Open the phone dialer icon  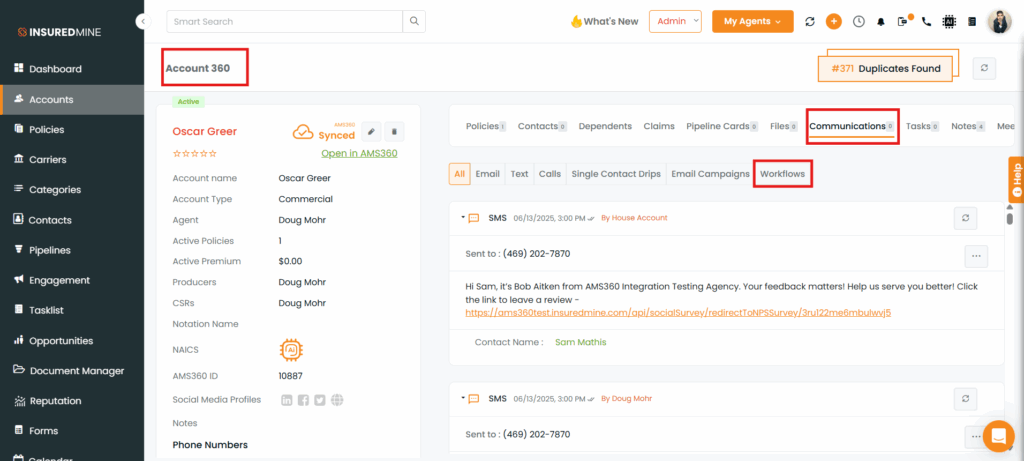tap(926, 22)
